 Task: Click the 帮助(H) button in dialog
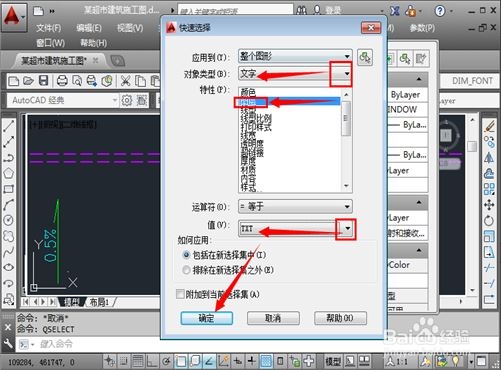coord(340,318)
